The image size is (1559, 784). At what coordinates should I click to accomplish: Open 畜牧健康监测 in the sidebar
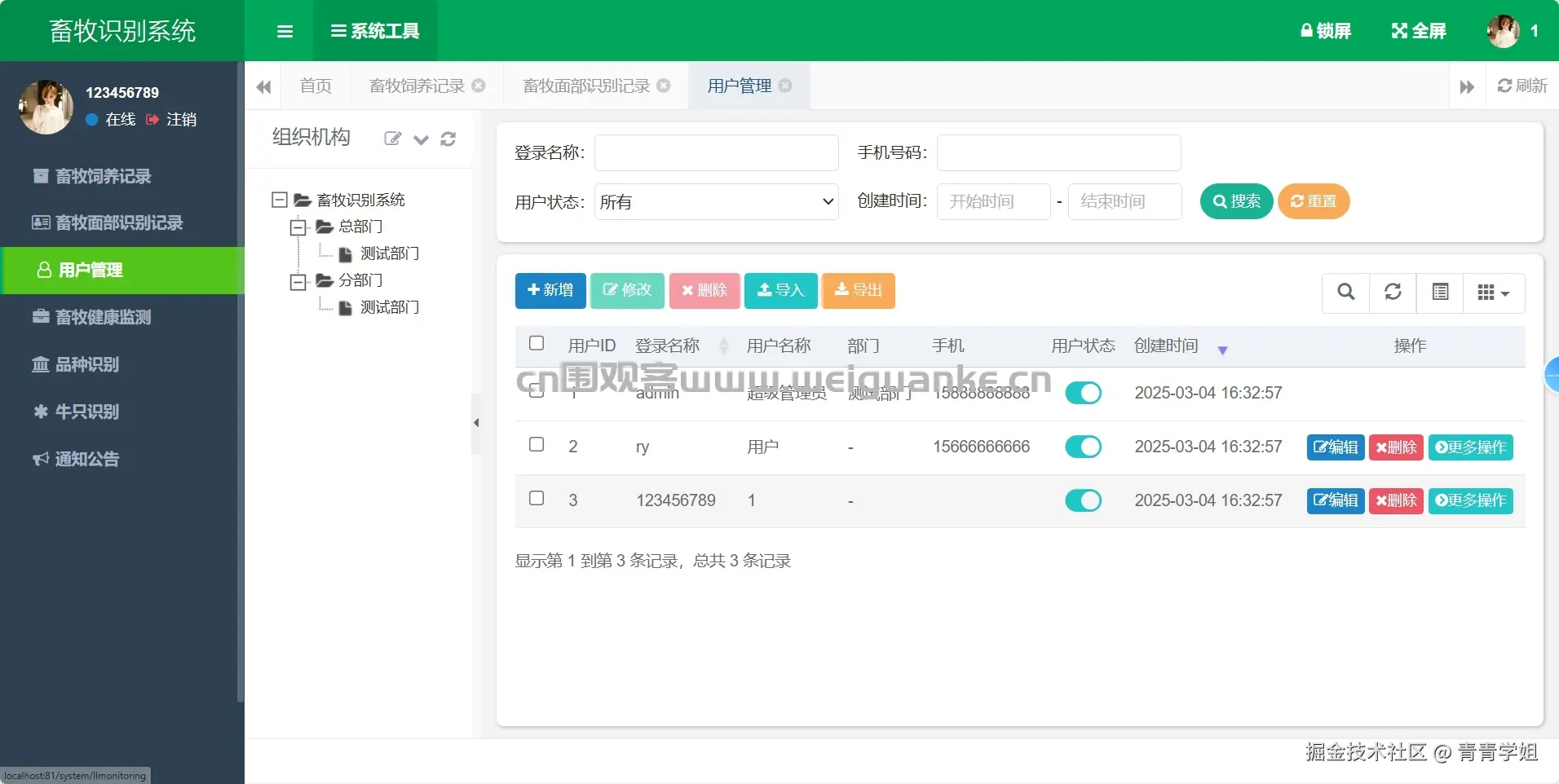(122, 317)
